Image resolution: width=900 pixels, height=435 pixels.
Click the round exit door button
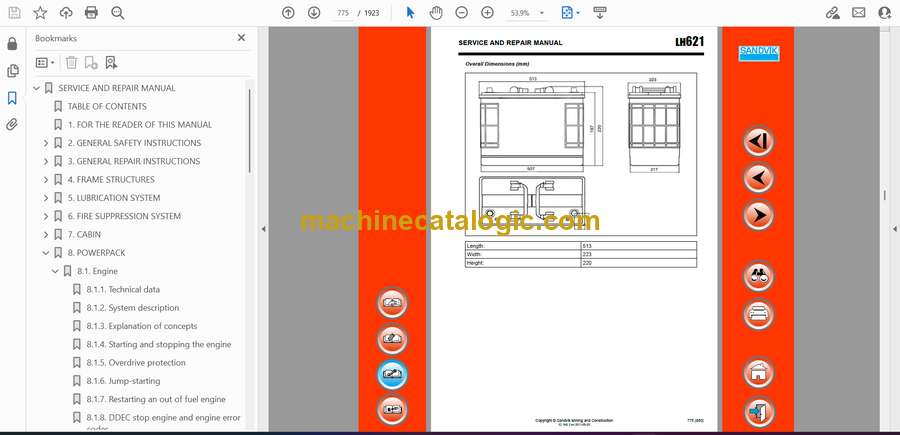[x=758, y=411]
